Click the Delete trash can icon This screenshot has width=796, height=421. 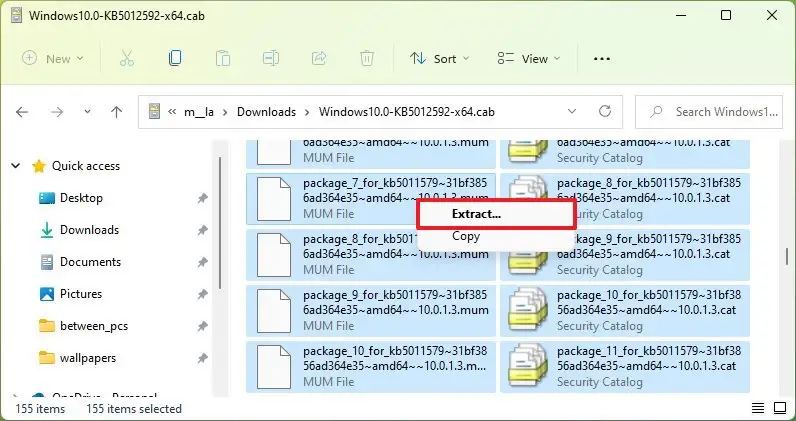[367, 58]
